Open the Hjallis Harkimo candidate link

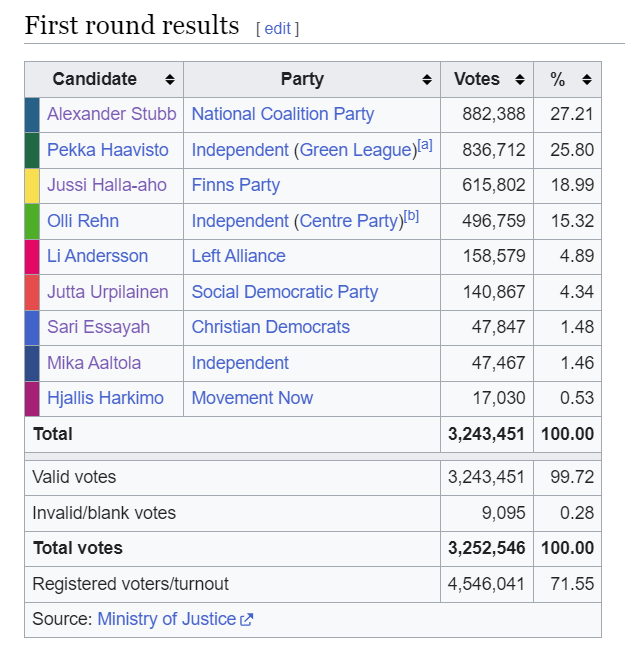[105, 398]
